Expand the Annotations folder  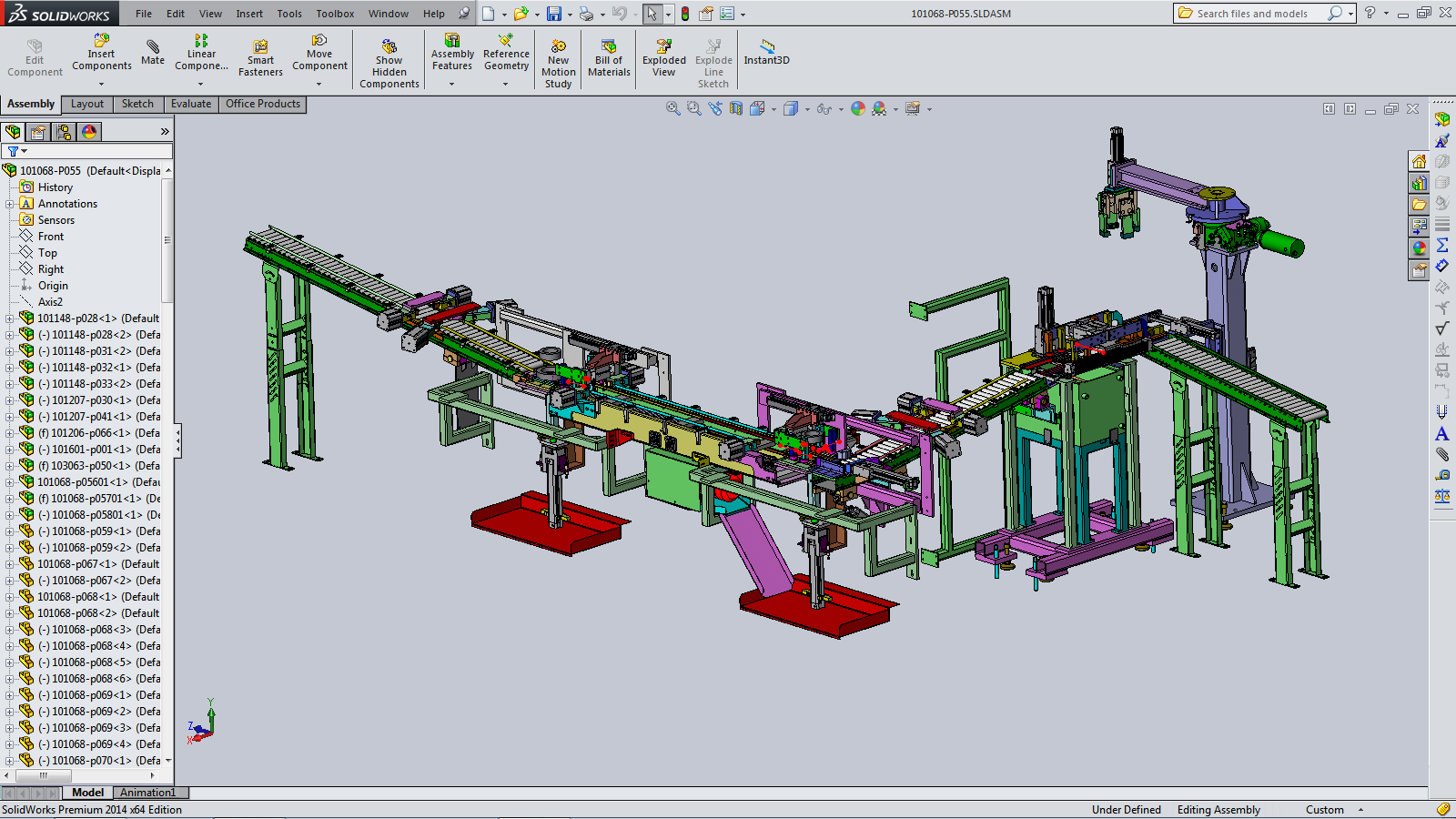coord(10,204)
